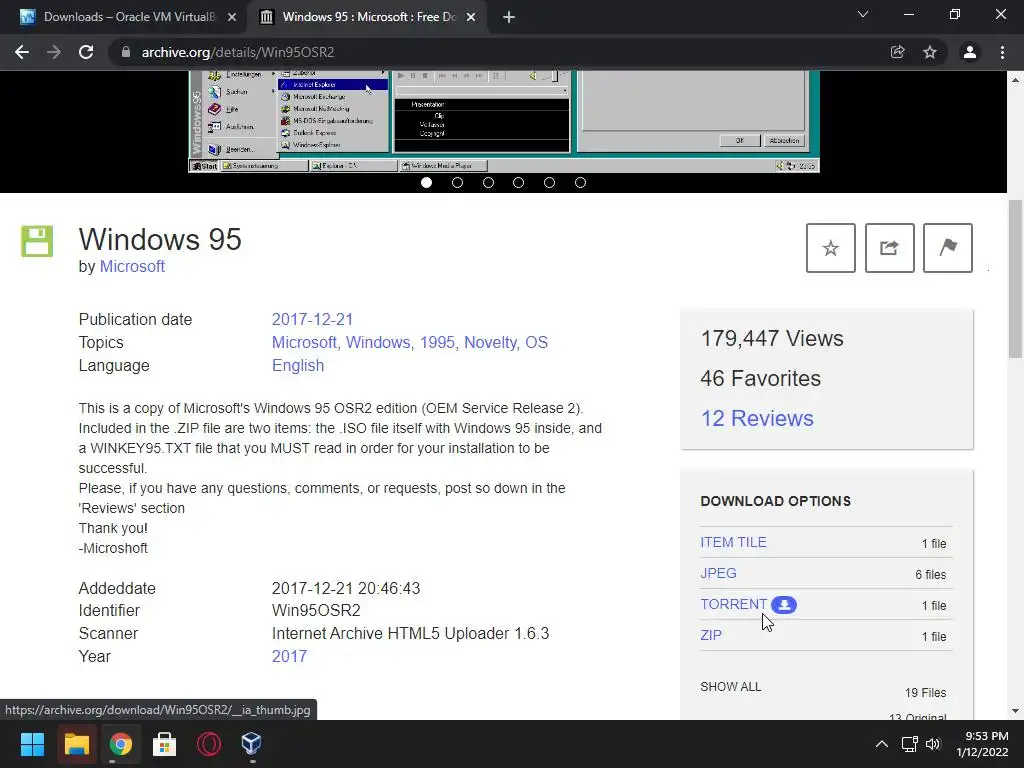Screen dimensions: 1024x768
Task: Click the Windows 95 screenshot preview
Action: click(x=504, y=121)
